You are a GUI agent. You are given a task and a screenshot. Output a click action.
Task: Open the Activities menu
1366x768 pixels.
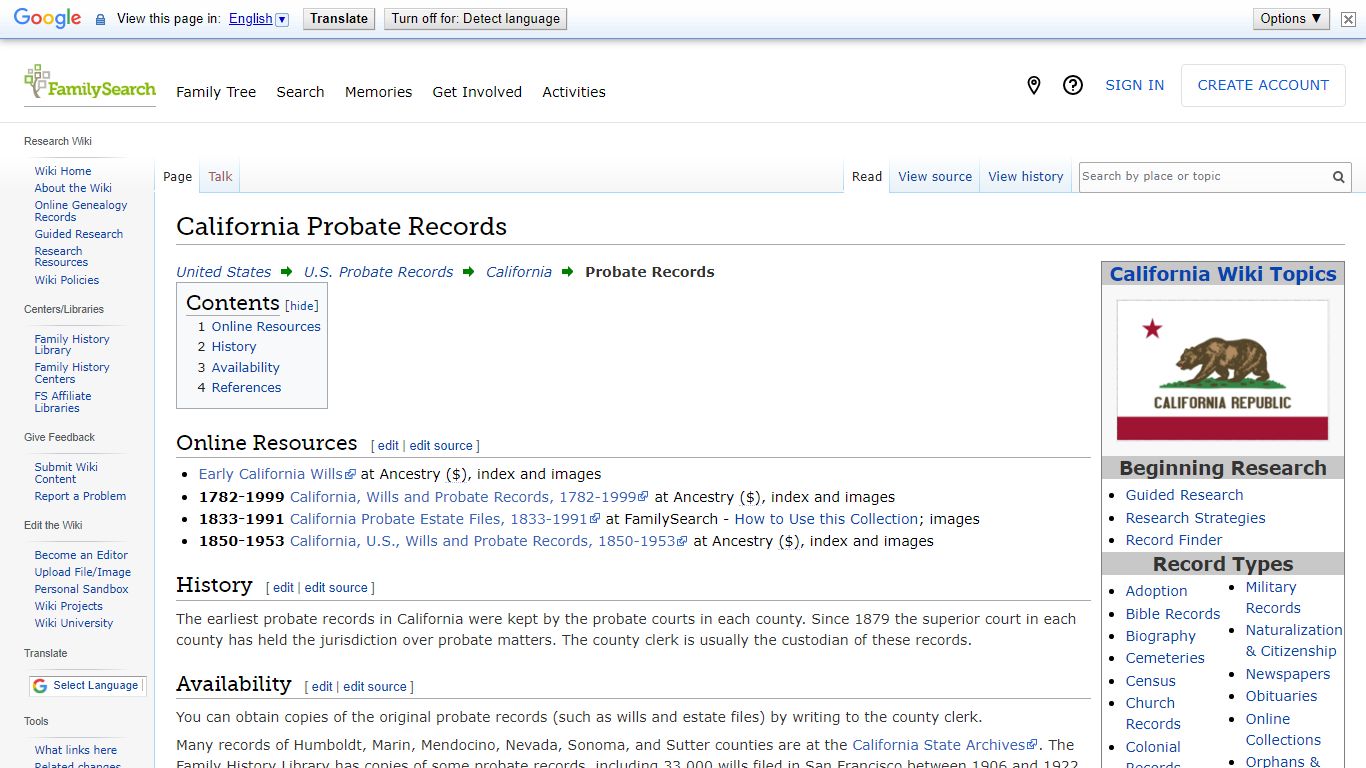point(574,92)
